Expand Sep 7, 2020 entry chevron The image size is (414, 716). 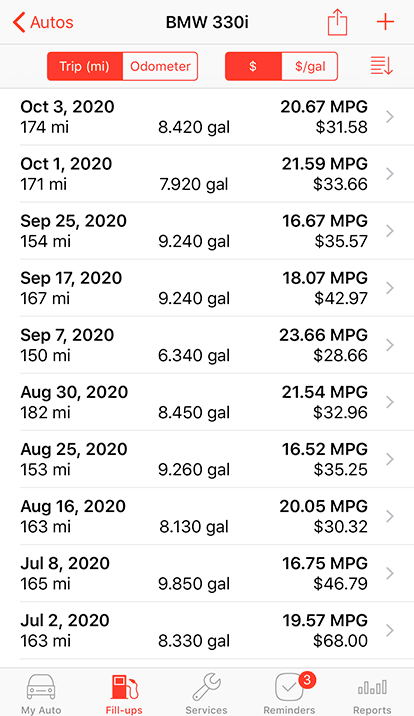pos(389,345)
